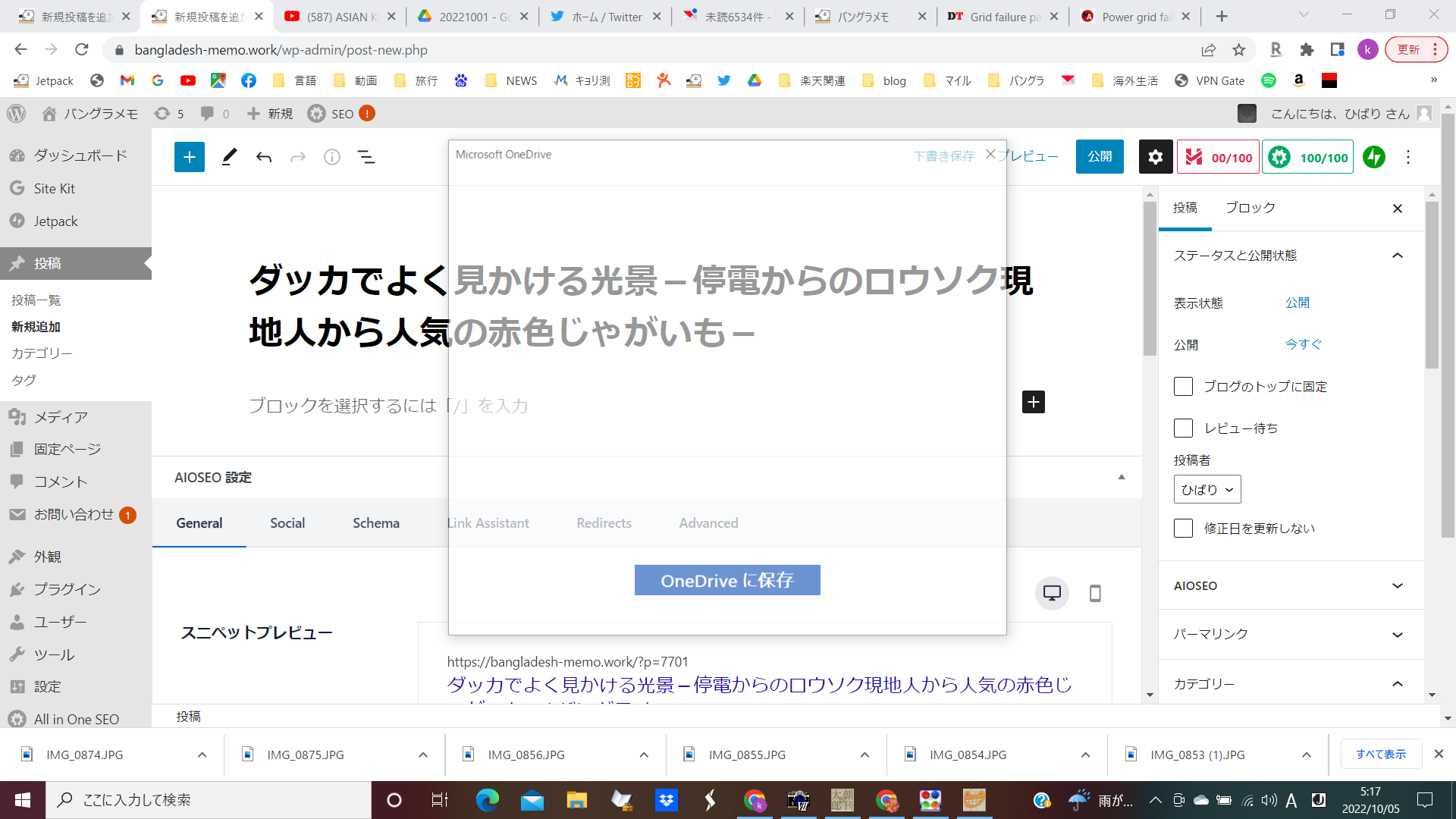
Task: Click the Windows search box ここに入力して検索
Action: (209, 800)
